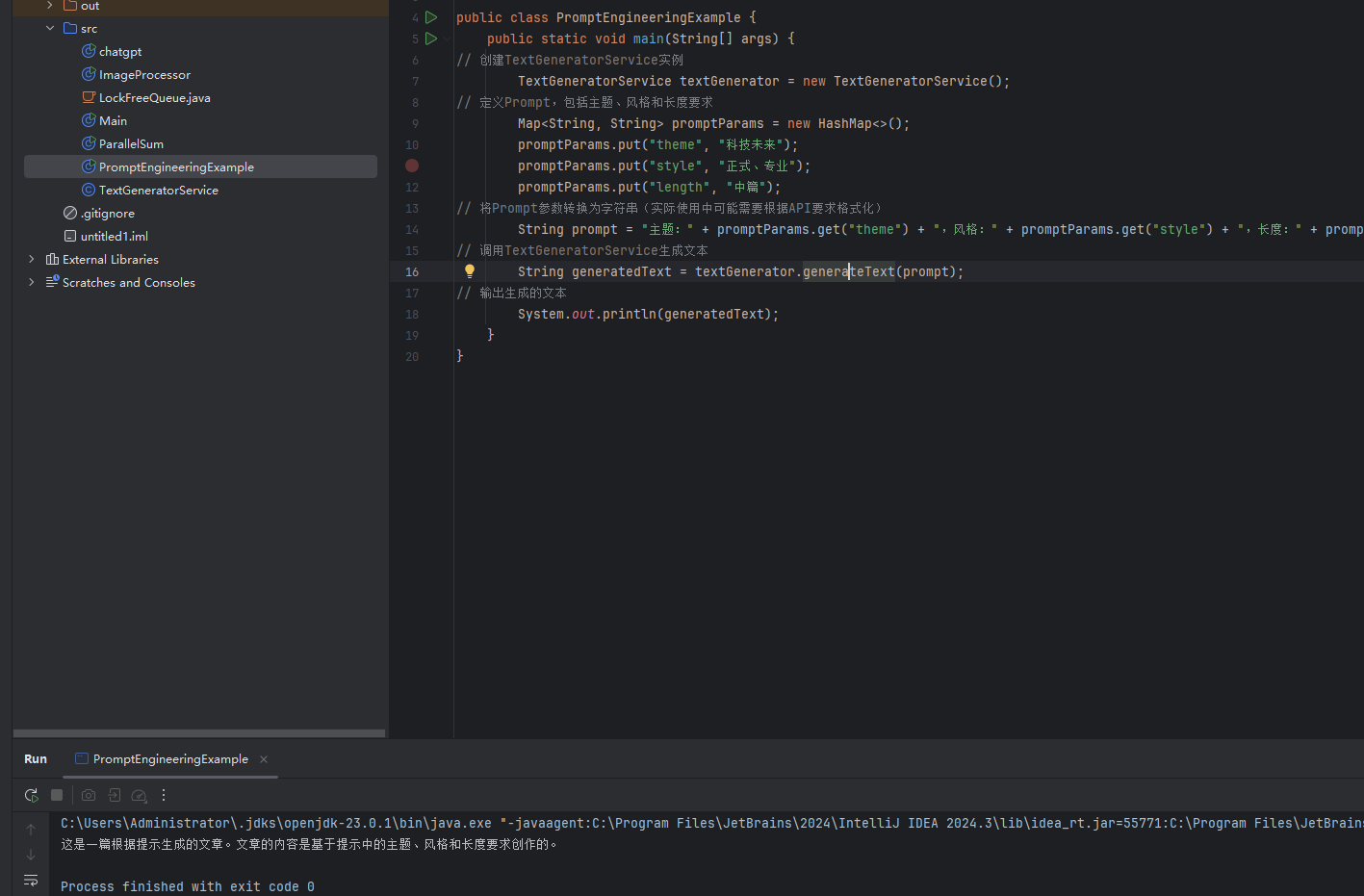Click the "length" string on line 12
This screenshot has height=896, width=1364.
[x=680, y=187]
